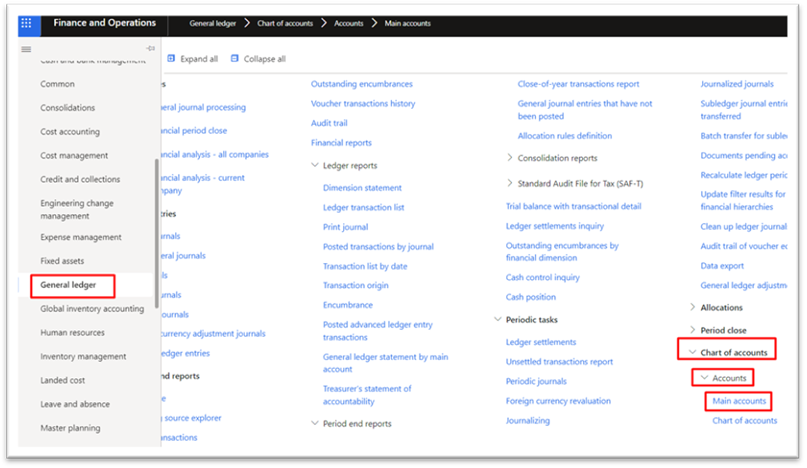Open the Cost management module

click(74, 155)
